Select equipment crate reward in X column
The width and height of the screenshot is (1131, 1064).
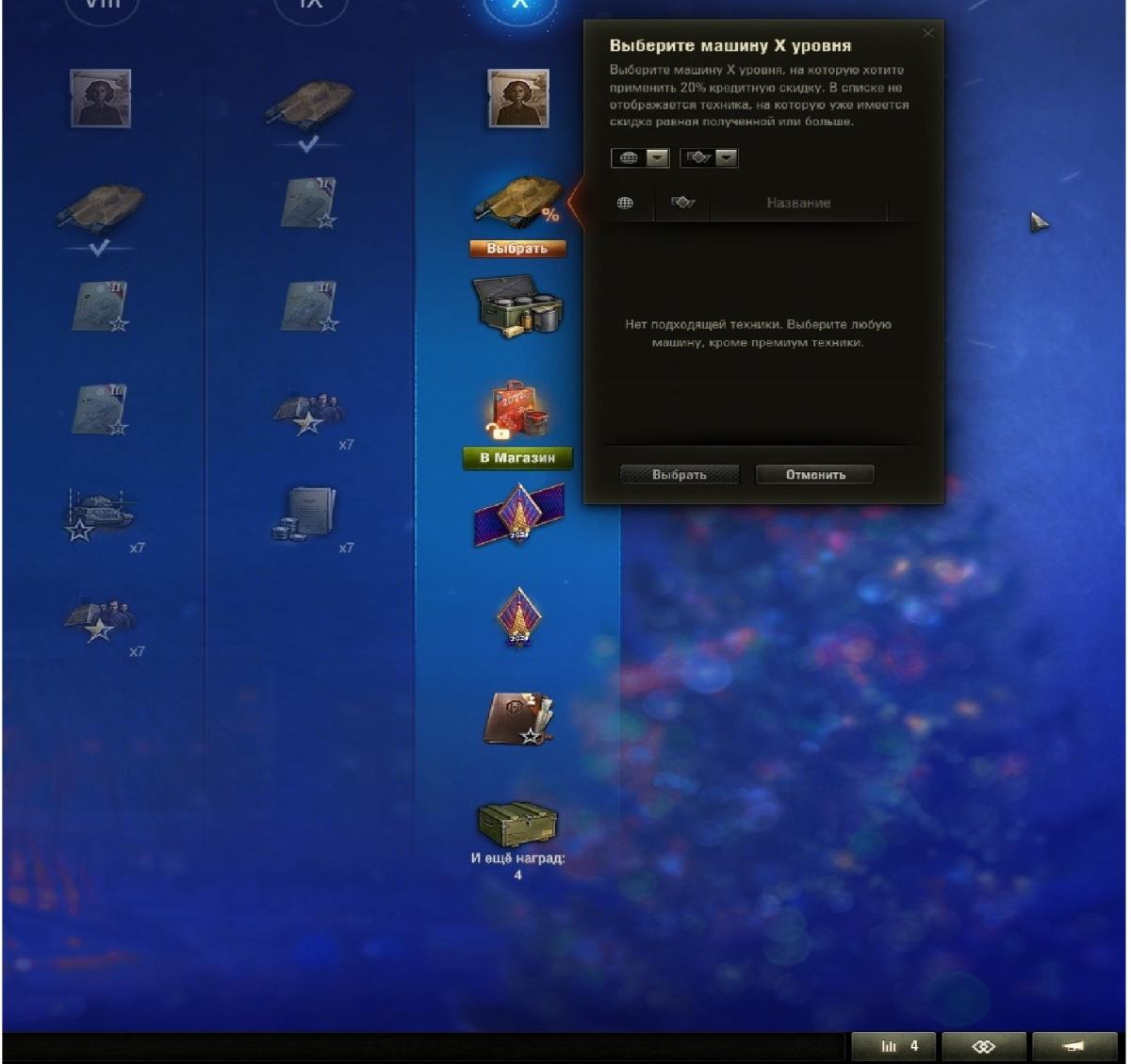pyautogui.click(x=517, y=306)
